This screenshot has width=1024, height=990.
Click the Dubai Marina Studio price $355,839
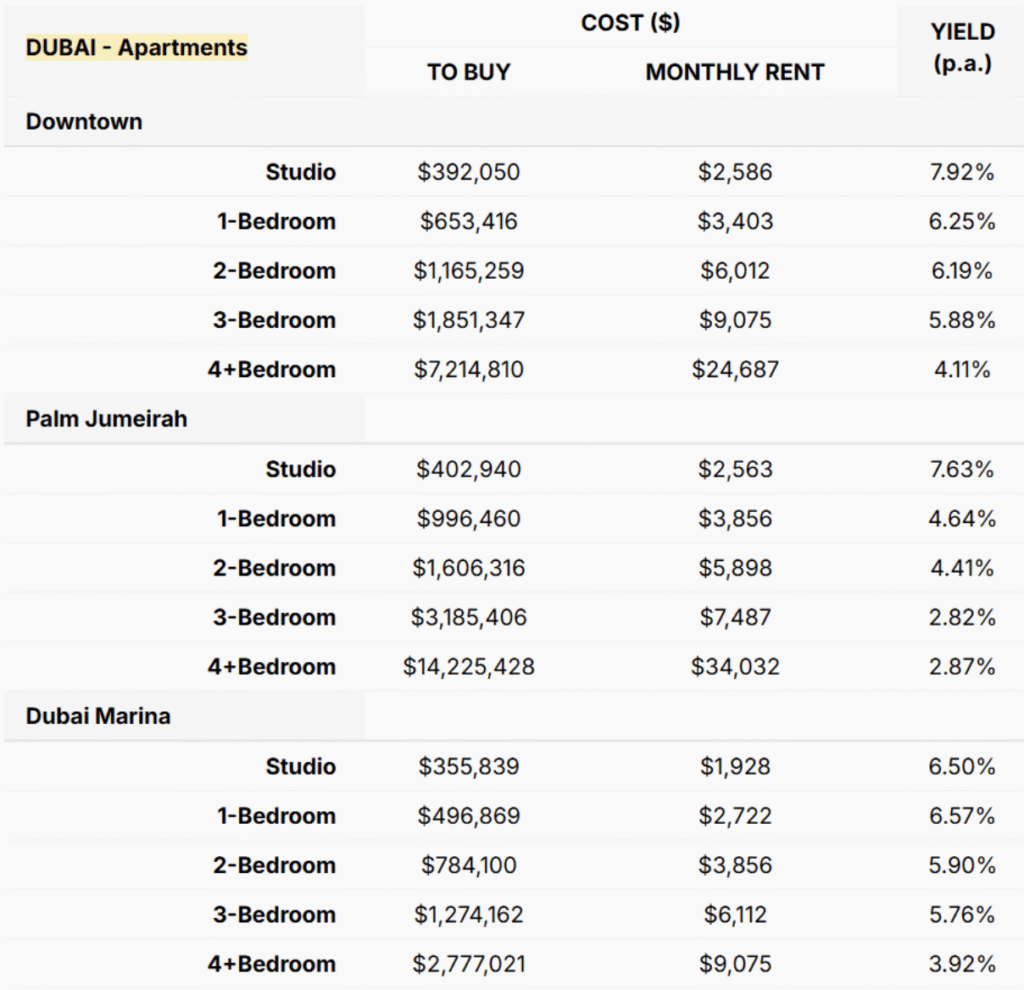(469, 766)
